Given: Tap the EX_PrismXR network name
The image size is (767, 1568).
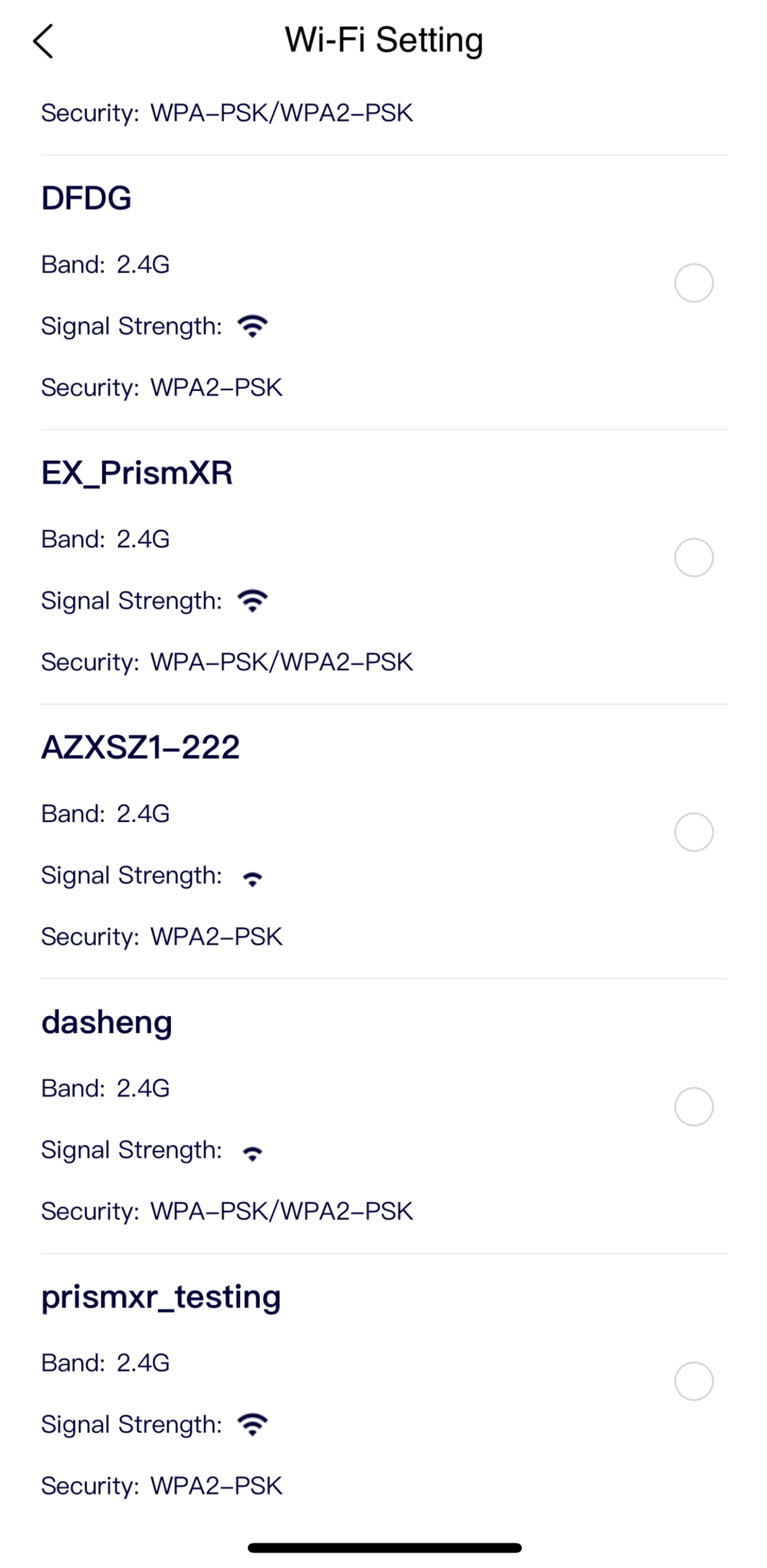Looking at the screenshot, I should pyautogui.click(x=137, y=473).
